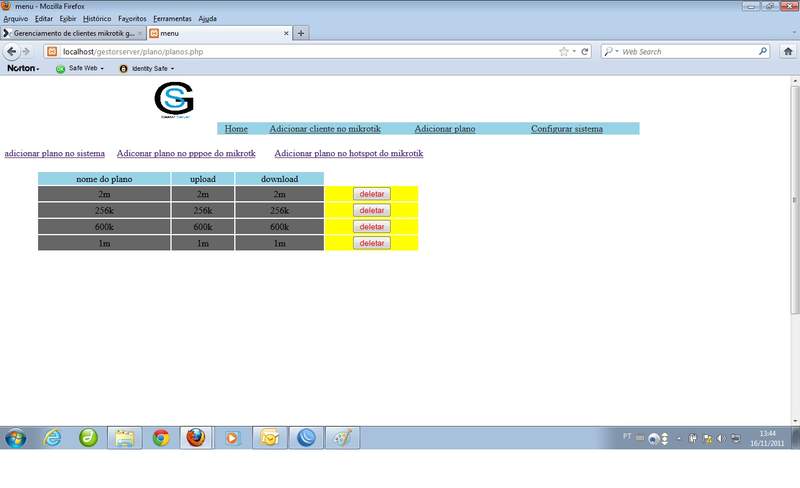Open Windows Media Player on taskbar

[232, 438]
